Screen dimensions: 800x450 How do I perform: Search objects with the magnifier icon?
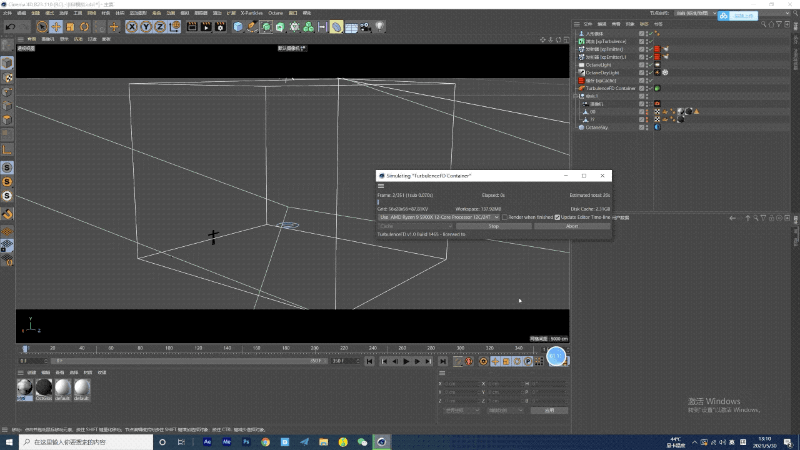[764, 24]
